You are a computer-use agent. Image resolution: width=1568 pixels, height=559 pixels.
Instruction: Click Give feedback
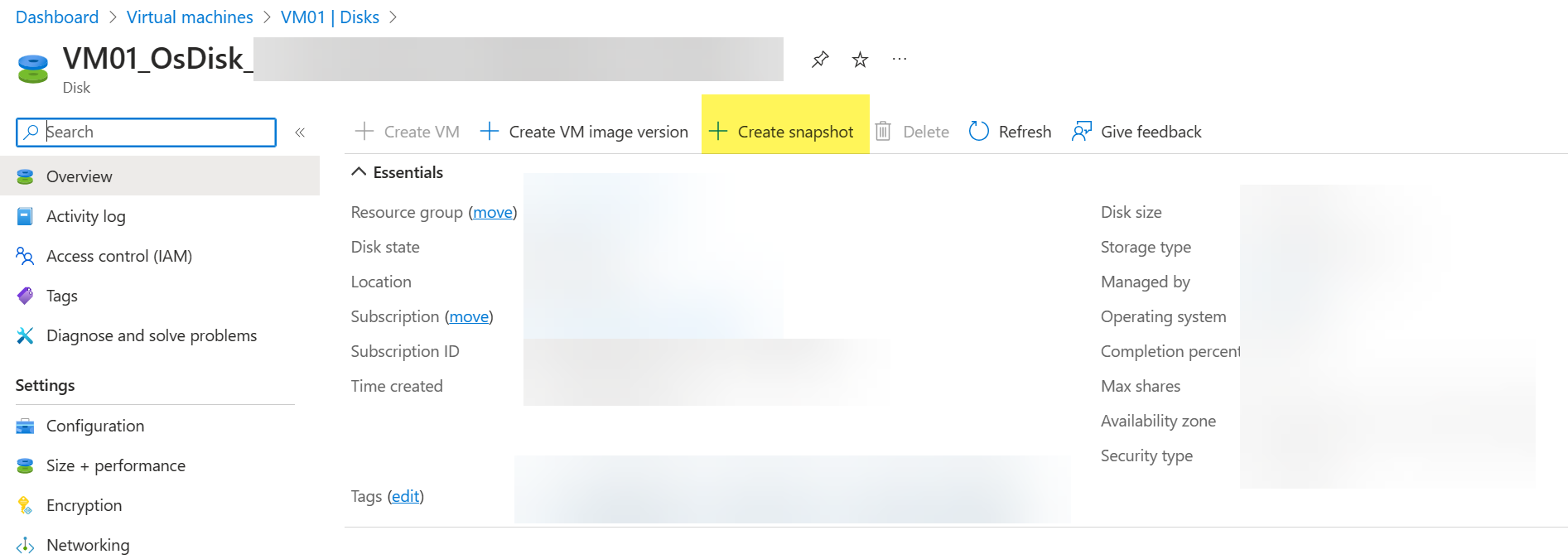click(1136, 132)
